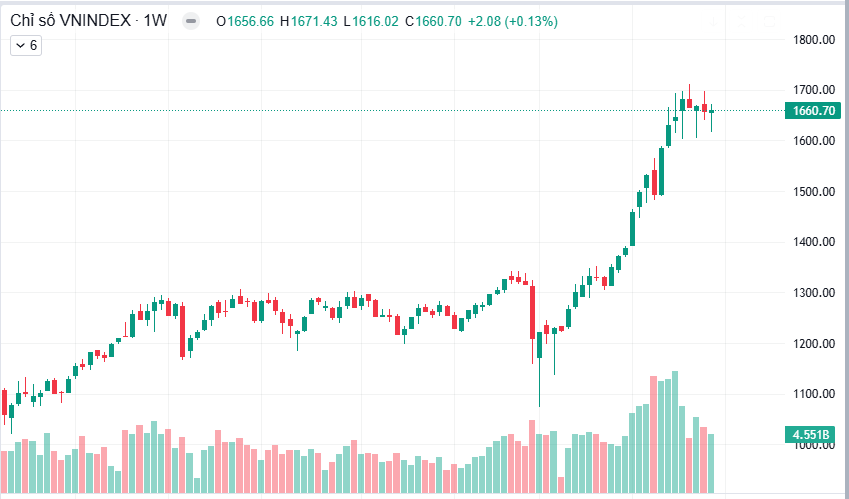Select the tallest green volume bar
The height and width of the screenshot is (499, 849).
(675, 432)
